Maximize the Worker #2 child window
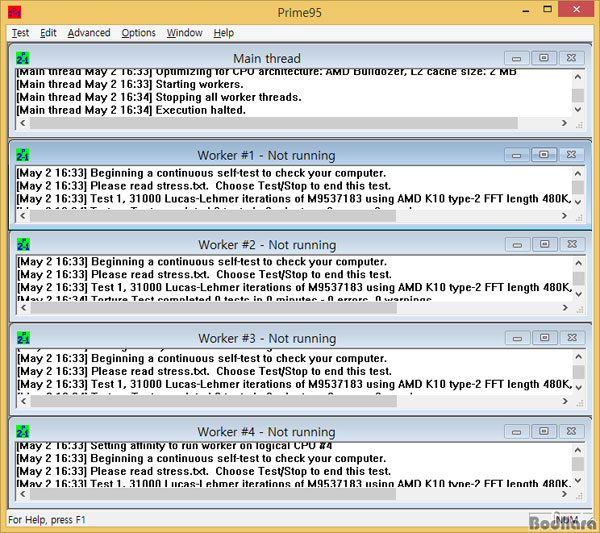The width and height of the screenshot is (600, 533). [545, 244]
